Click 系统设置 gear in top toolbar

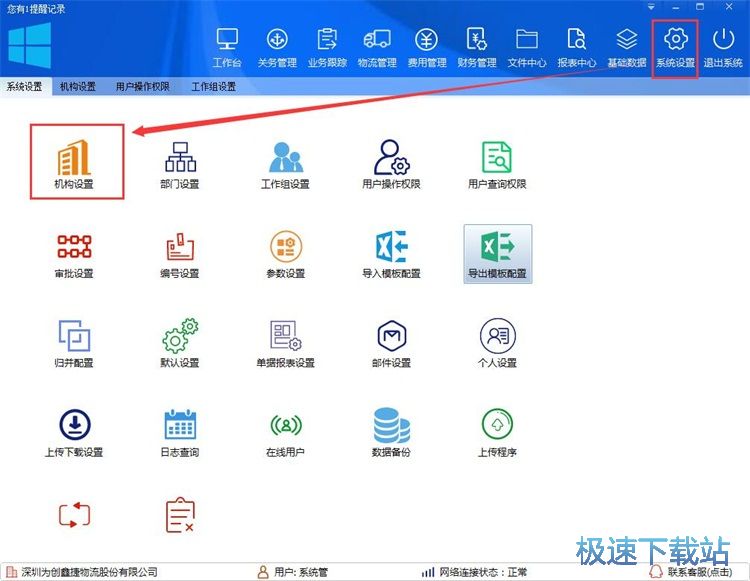click(x=675, y=48)
